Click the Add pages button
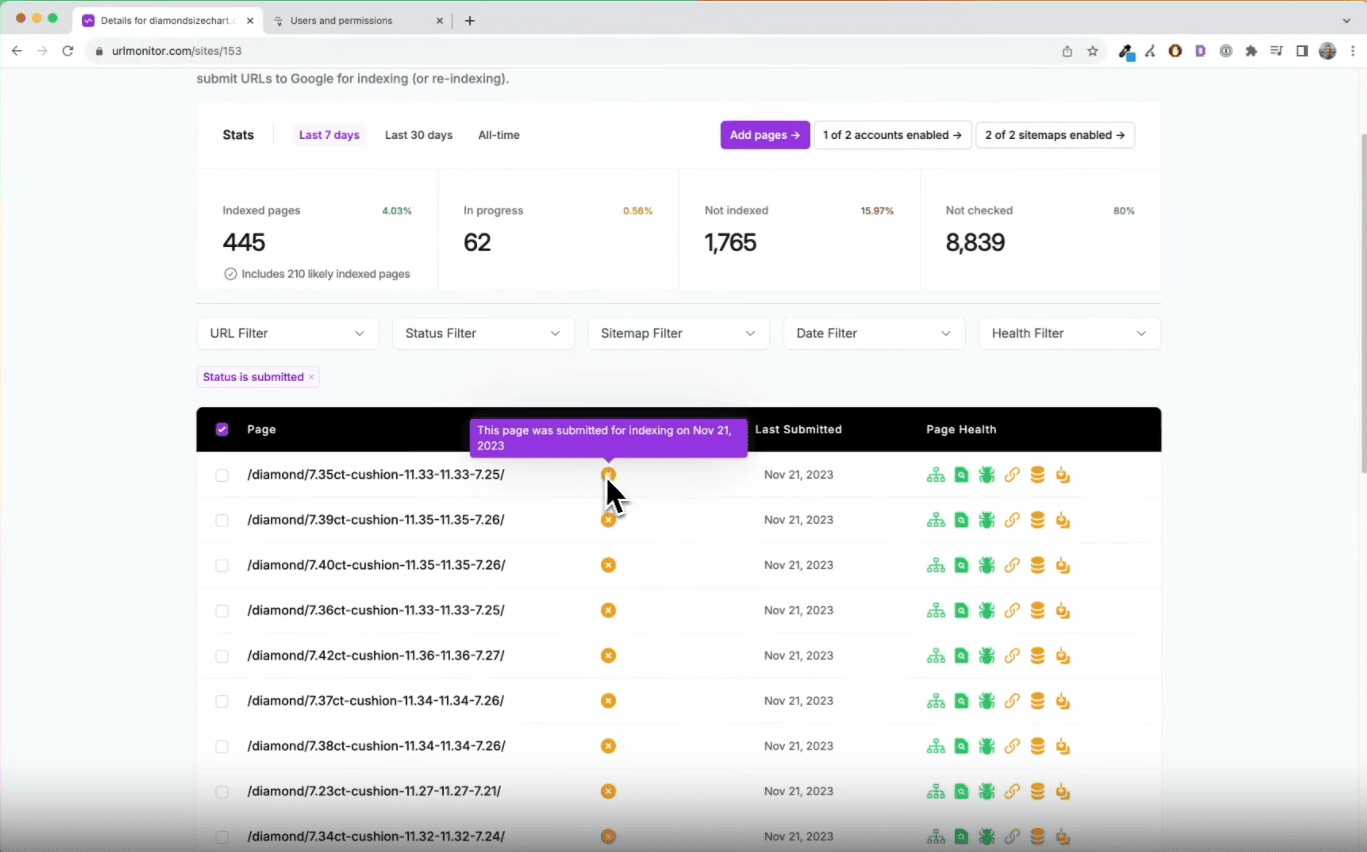The height and width of the screenshot is (852, 1367). [x=764, y=135]
